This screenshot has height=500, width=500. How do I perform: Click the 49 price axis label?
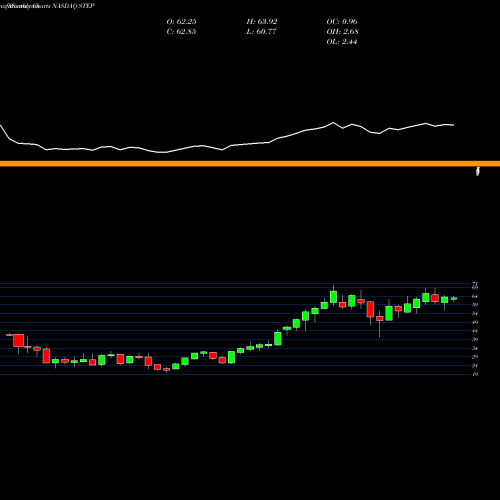[x=475, y=322]
